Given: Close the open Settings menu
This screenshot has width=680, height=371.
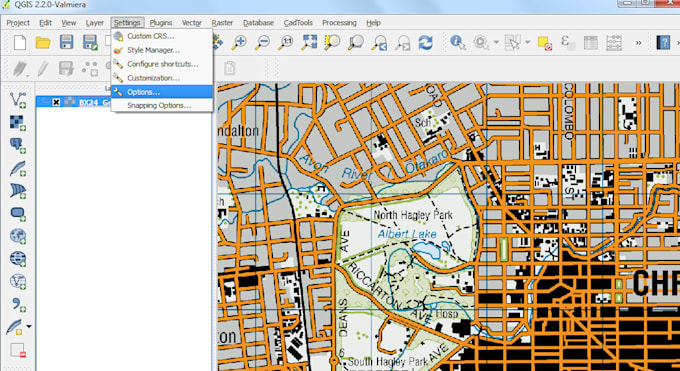Looking at the screenshot, I should click(x=127, y=23).
